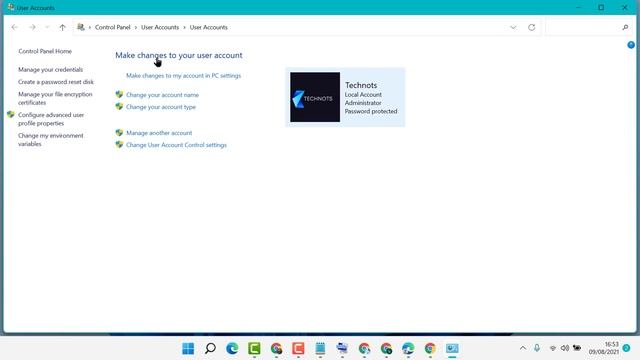Open taskbar Search
The width and height of the screenshot is (640, 360).
pyautogui.click(x=210, y=348)
